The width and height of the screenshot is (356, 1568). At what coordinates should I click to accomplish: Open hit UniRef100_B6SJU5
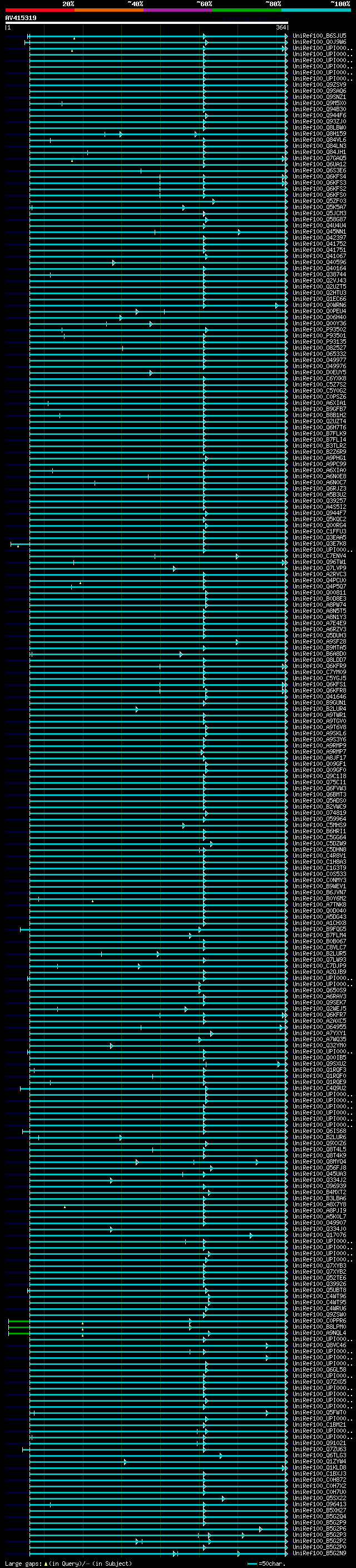(x=319, y=36)
